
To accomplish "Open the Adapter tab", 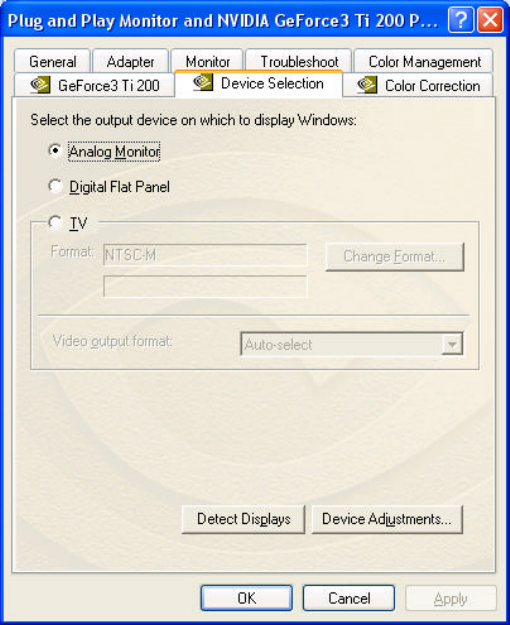I will click(x=130, y=62).
